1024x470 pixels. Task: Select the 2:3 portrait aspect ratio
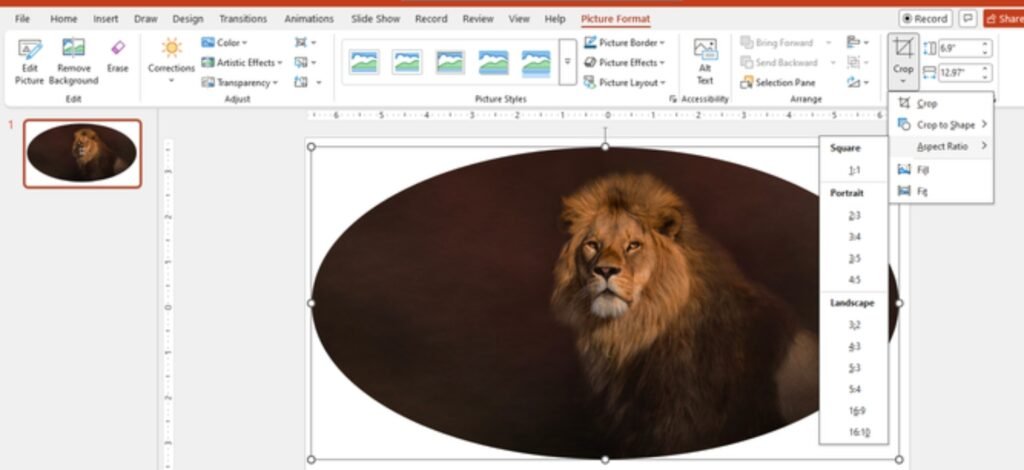pos(854,215)
